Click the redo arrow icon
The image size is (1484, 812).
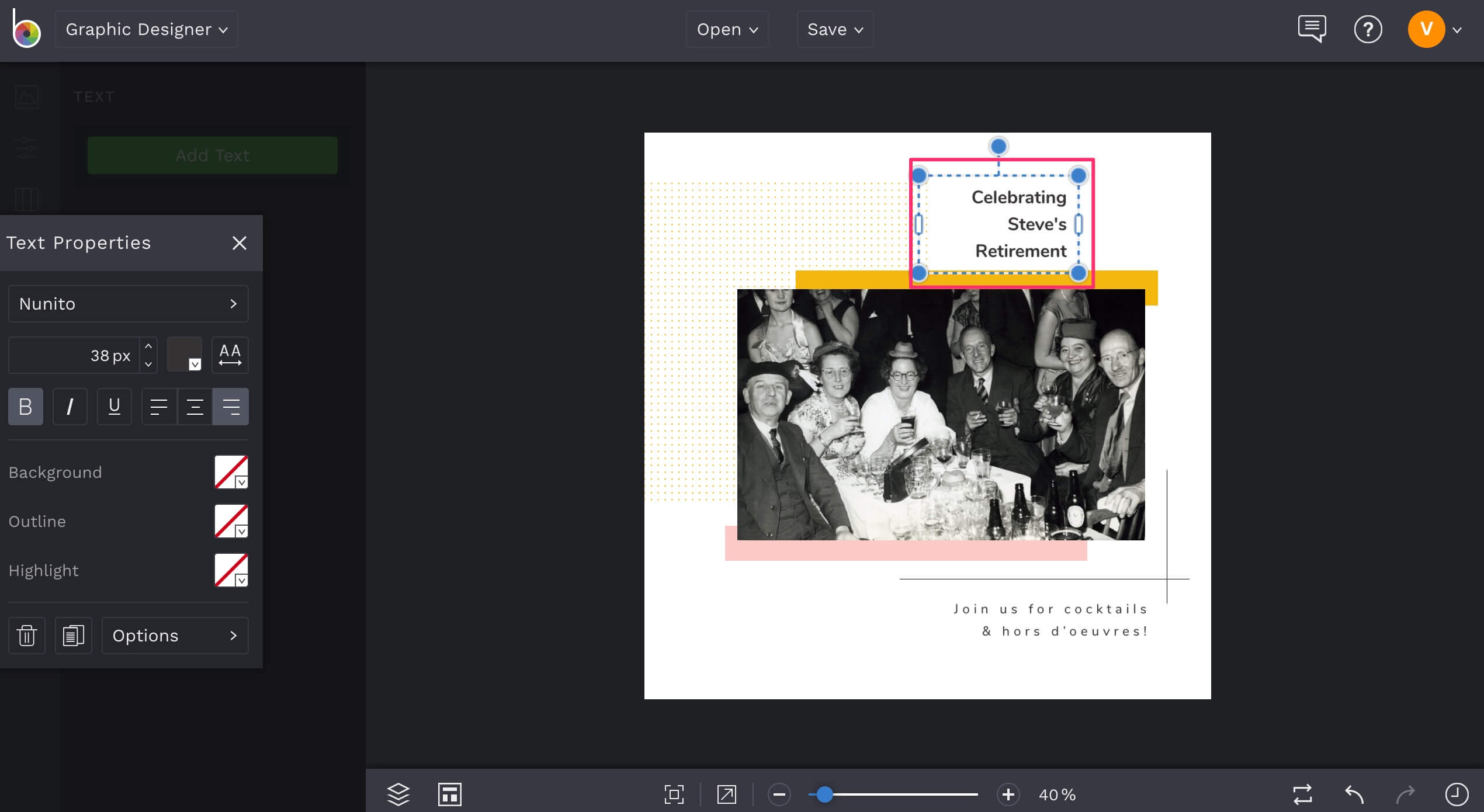(x=1406, y=794)
